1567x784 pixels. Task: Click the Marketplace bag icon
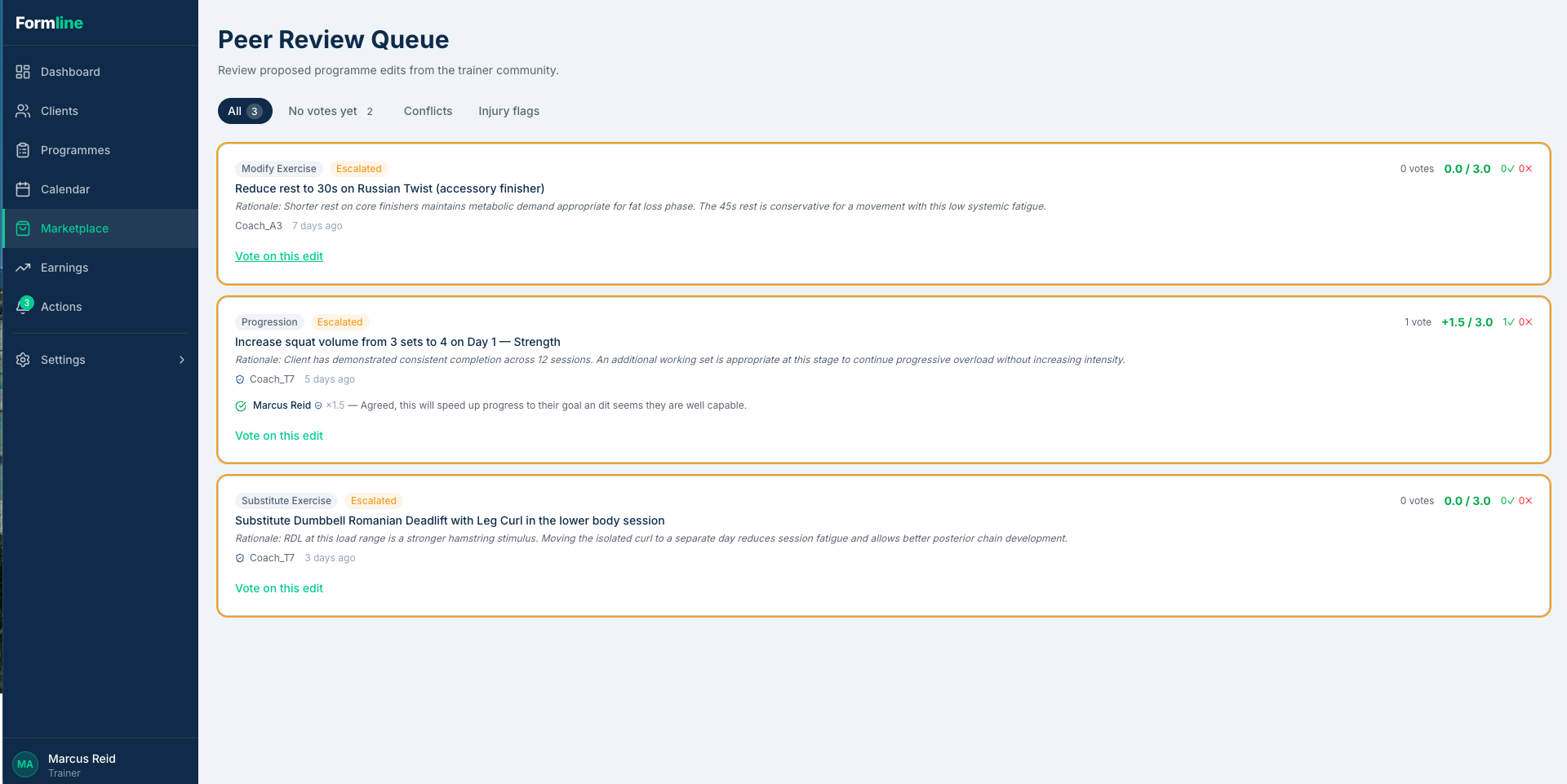pyautogui.click(x=23, y=228)
